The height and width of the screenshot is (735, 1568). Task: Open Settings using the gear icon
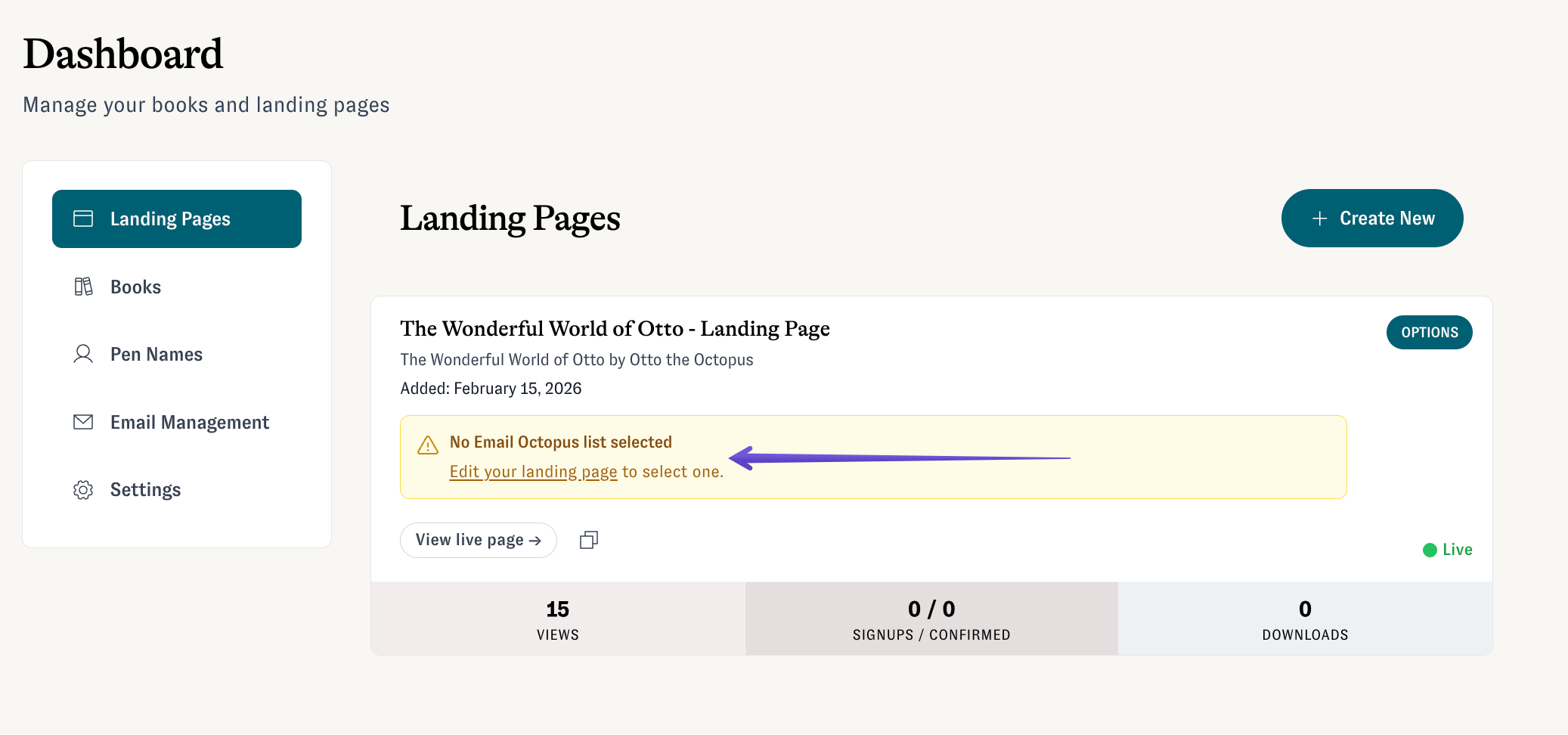tap(83, 489)
